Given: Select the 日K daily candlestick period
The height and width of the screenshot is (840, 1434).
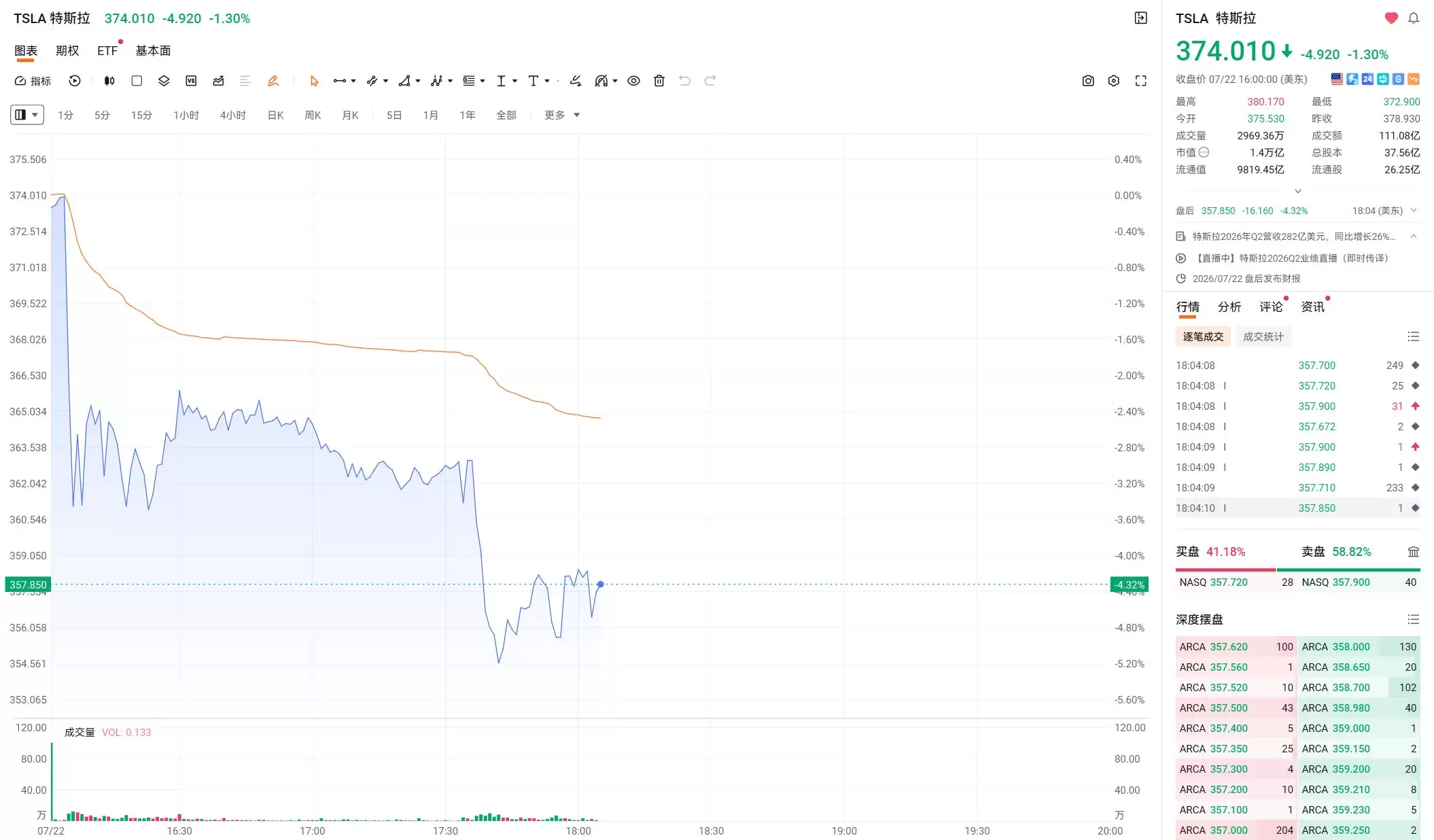Looking at the screenshot, I should 275,116.
